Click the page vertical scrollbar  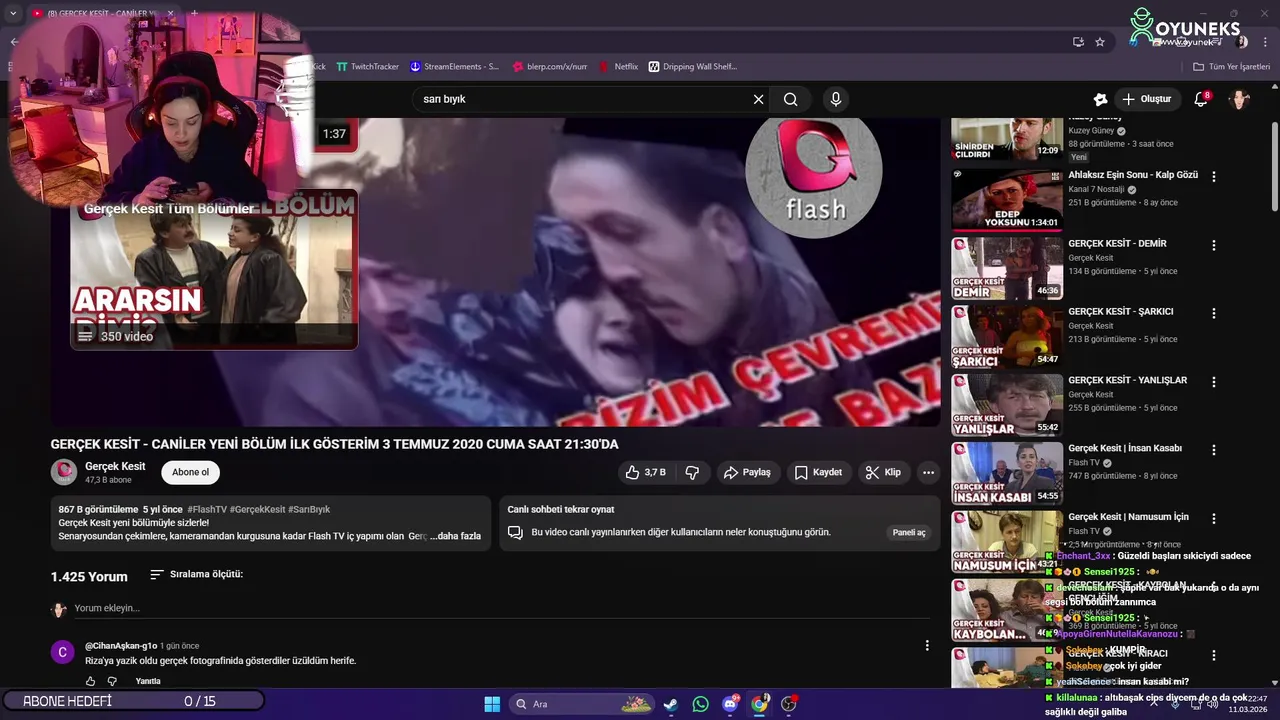click(x=1274, y=165)
